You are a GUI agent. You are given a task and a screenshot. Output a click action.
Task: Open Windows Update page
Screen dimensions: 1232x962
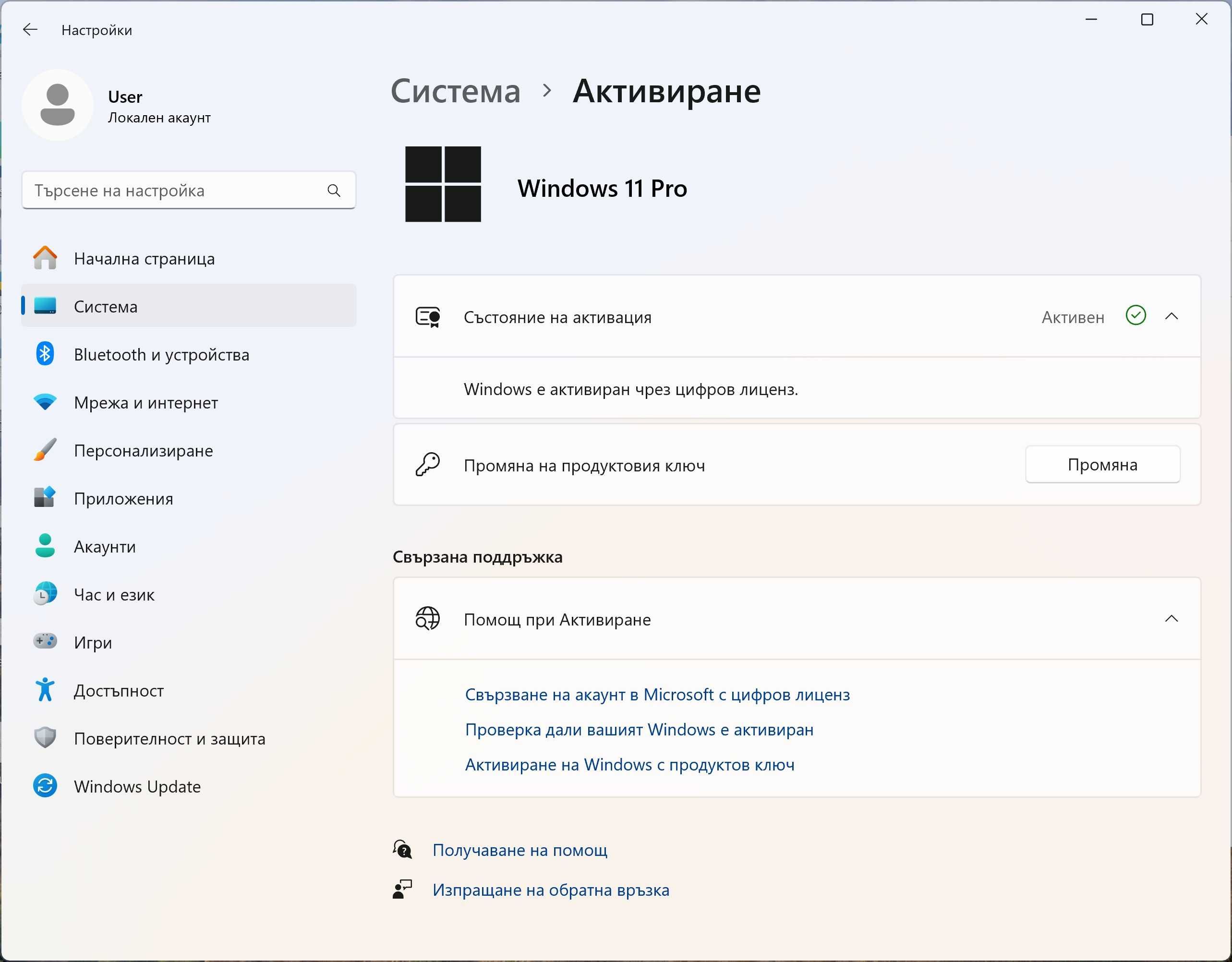(189, 786)
